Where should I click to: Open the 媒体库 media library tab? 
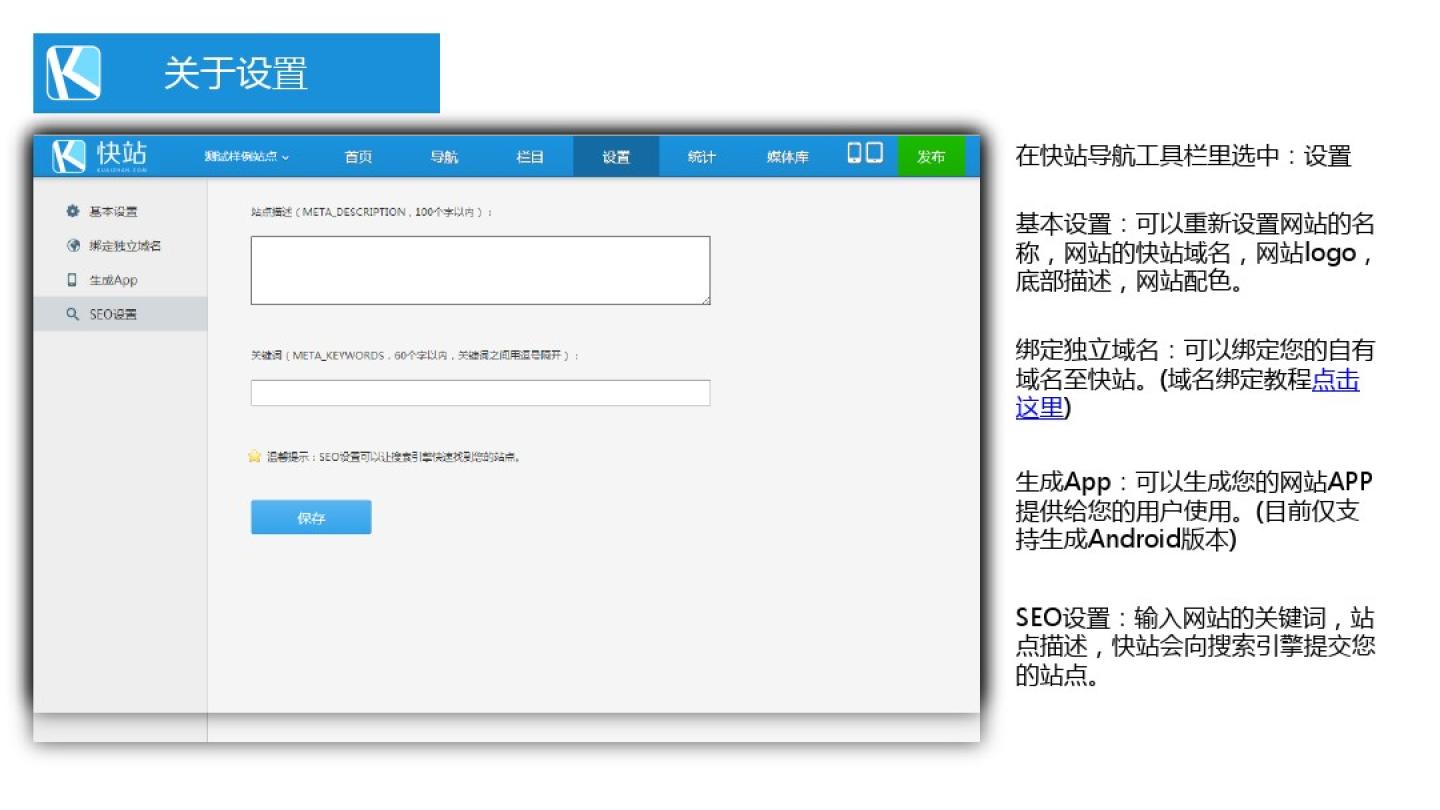tap(788, 157)
